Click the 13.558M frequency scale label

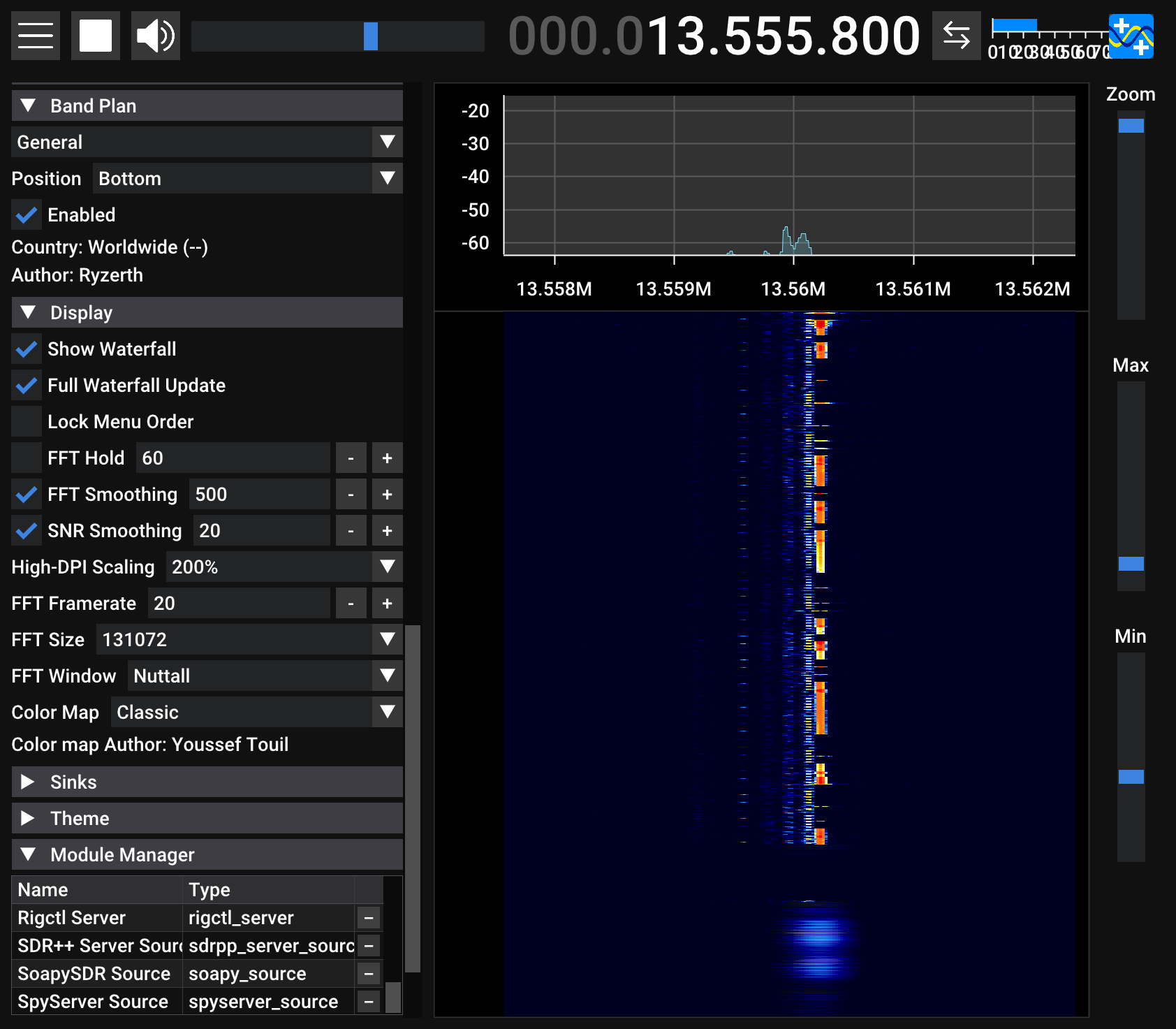[x=554, y=289]
